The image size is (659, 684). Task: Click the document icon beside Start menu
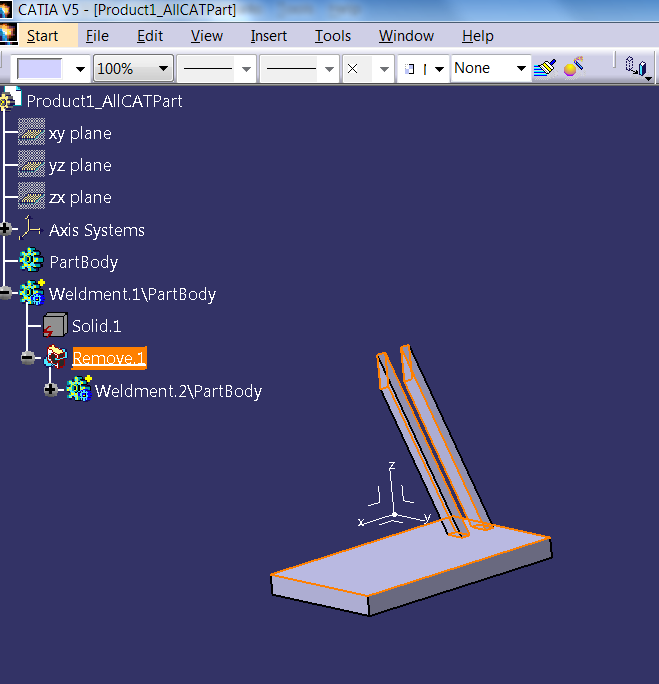click(x=8, y=34)
